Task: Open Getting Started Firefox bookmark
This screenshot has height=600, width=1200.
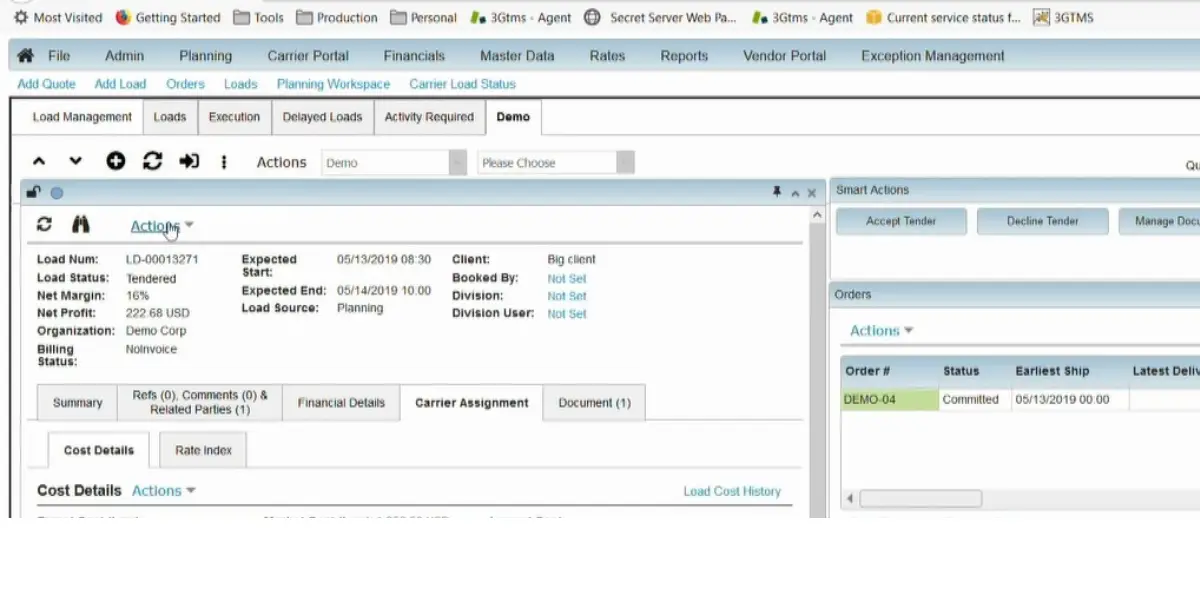Action: [x=168, y=17]
